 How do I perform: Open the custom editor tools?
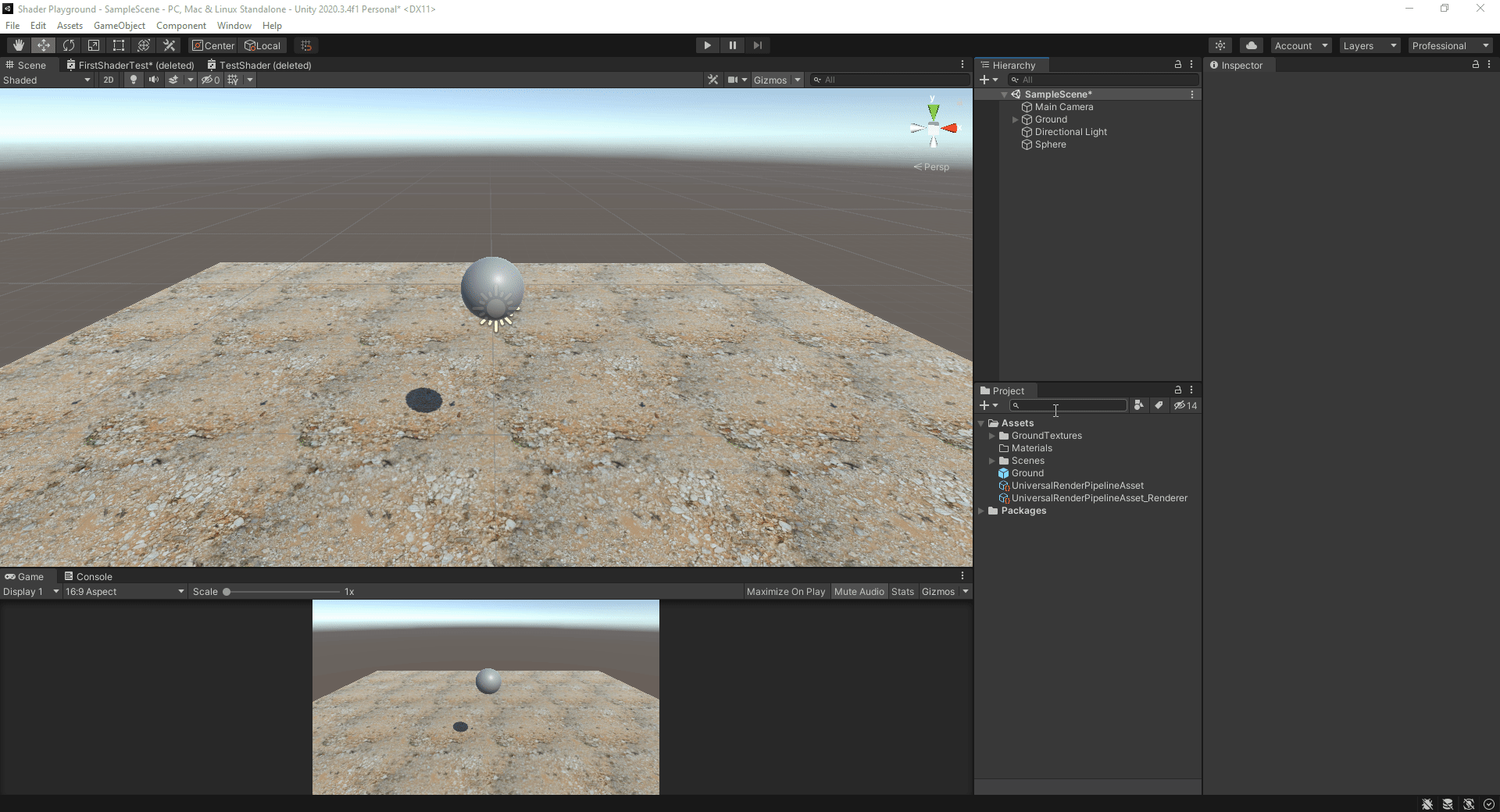click(169, 45)
